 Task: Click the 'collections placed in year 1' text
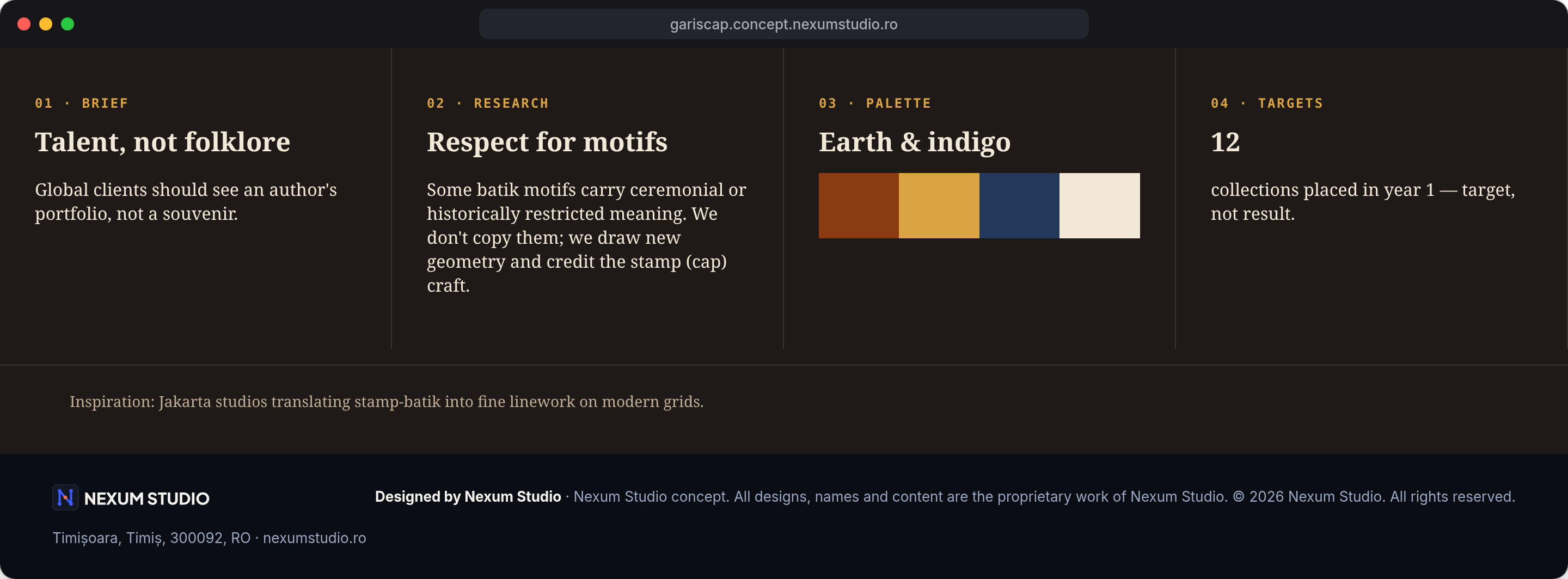pyautogui.click(x=1362, y=201)
